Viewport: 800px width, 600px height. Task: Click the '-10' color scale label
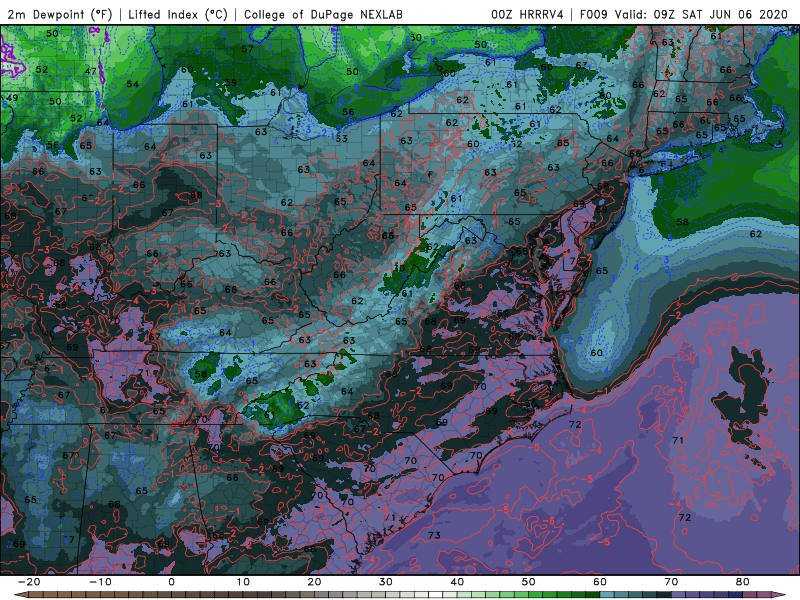100,582
